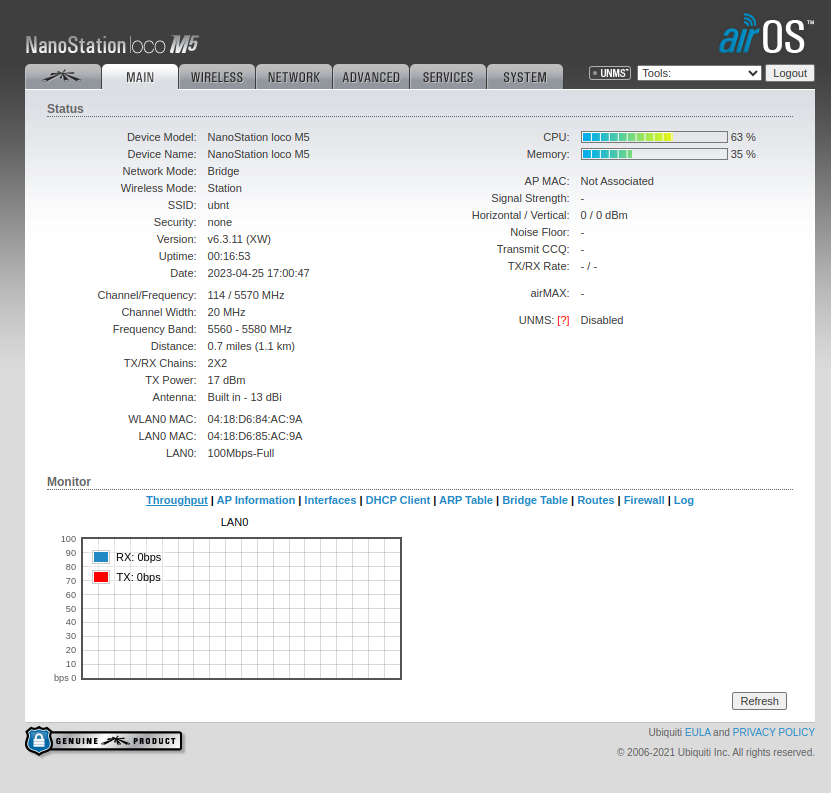Click the Channel Width value 20 MHz

click(226, 312)
